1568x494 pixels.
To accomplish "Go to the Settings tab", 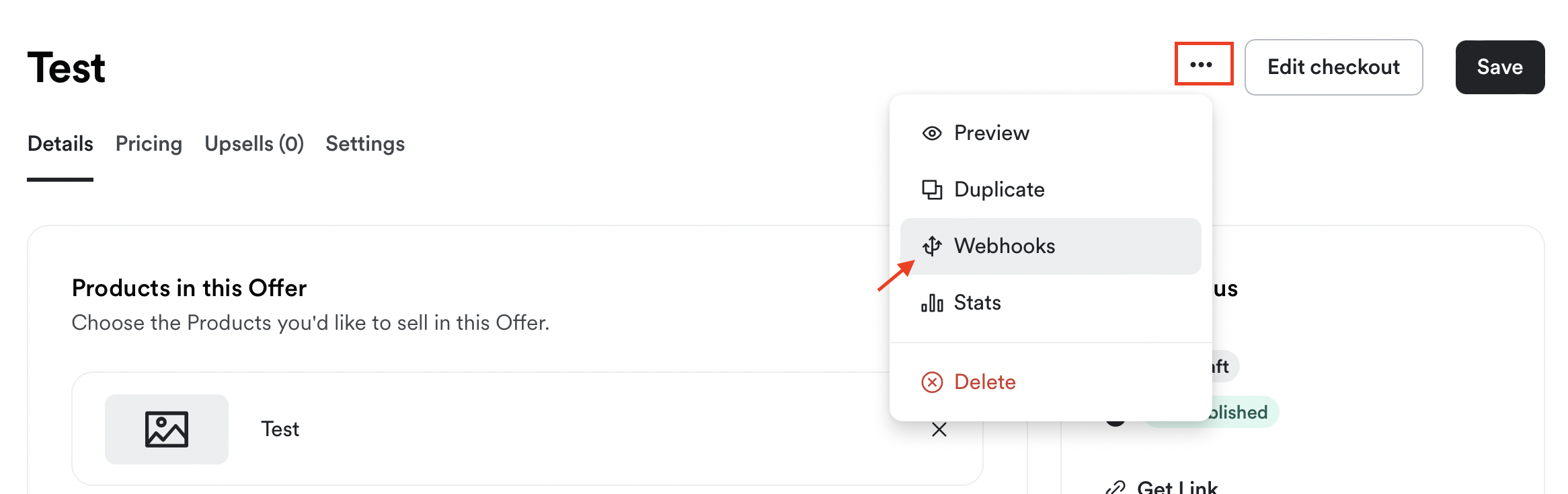I will tap(365, 144).
